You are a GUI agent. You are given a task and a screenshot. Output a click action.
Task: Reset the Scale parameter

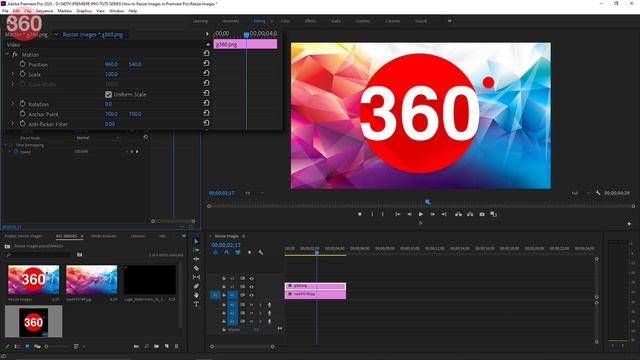click(x=207, y=73)
